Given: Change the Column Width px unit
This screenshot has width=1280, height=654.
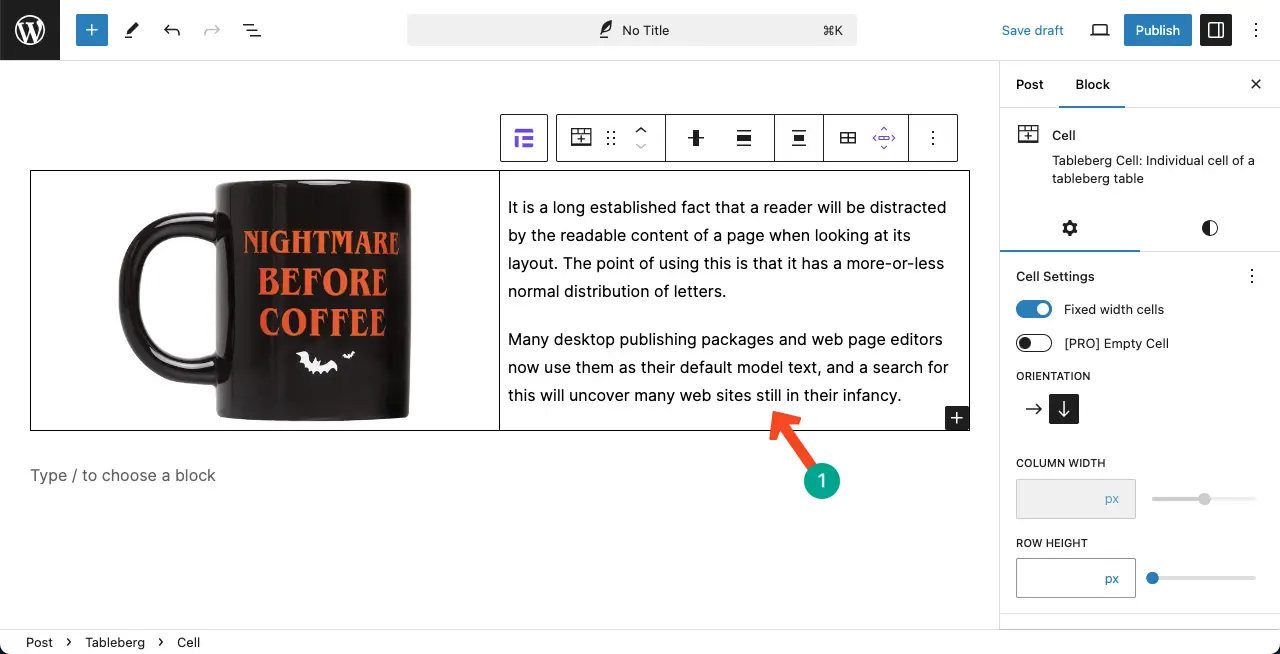Looking at the screenshot, I should pyautogui.click(x=1112, y=499).
